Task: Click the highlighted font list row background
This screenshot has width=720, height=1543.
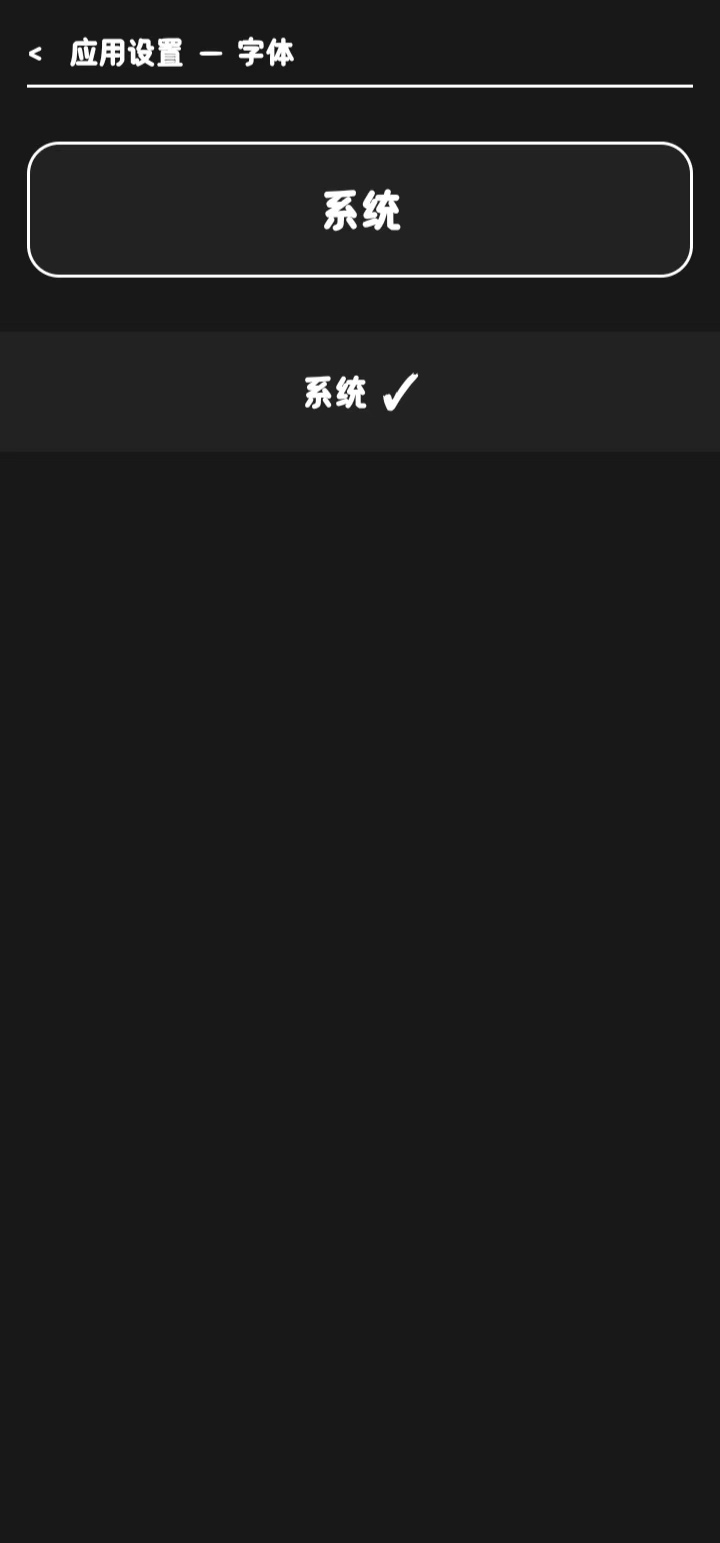Action: click(360, 392)
